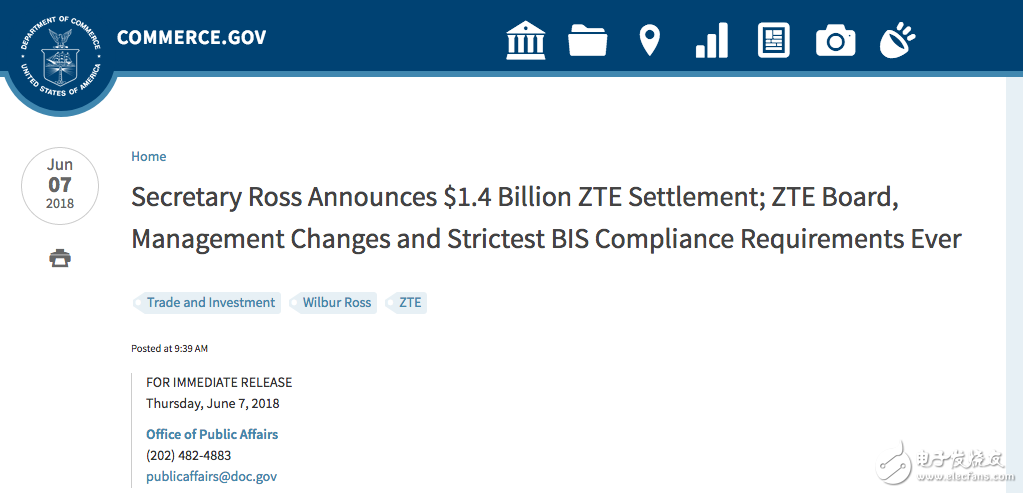Open the Trade and Investment tag

[x=210, y=303]
